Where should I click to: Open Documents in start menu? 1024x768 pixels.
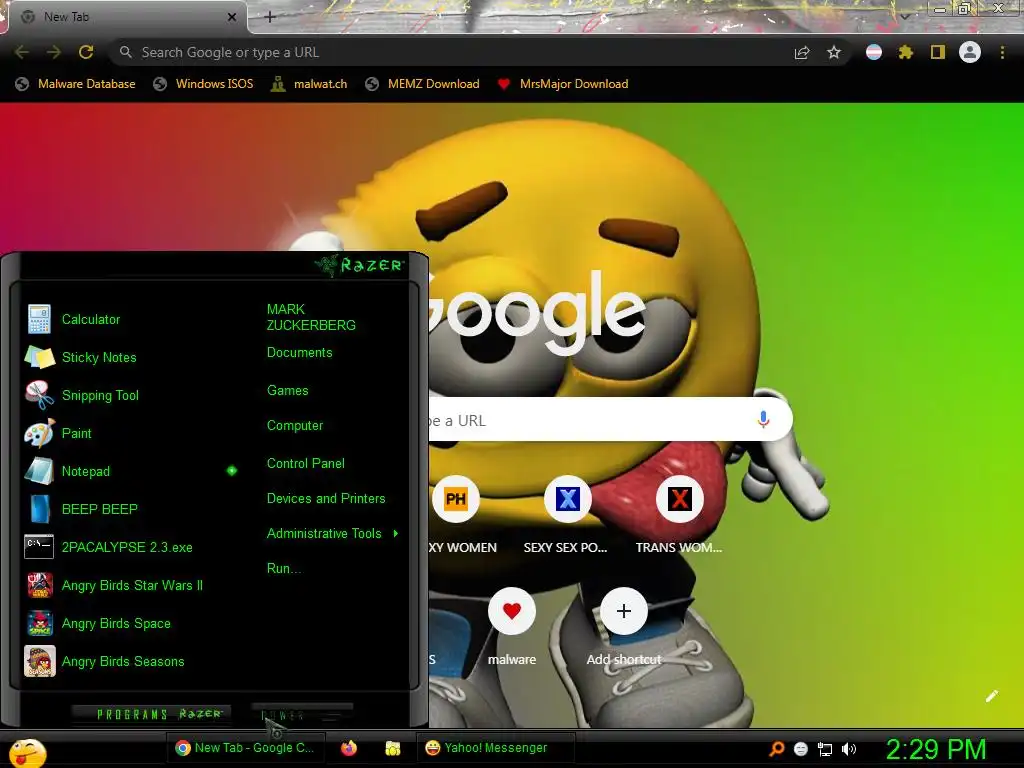pos(300,353)
